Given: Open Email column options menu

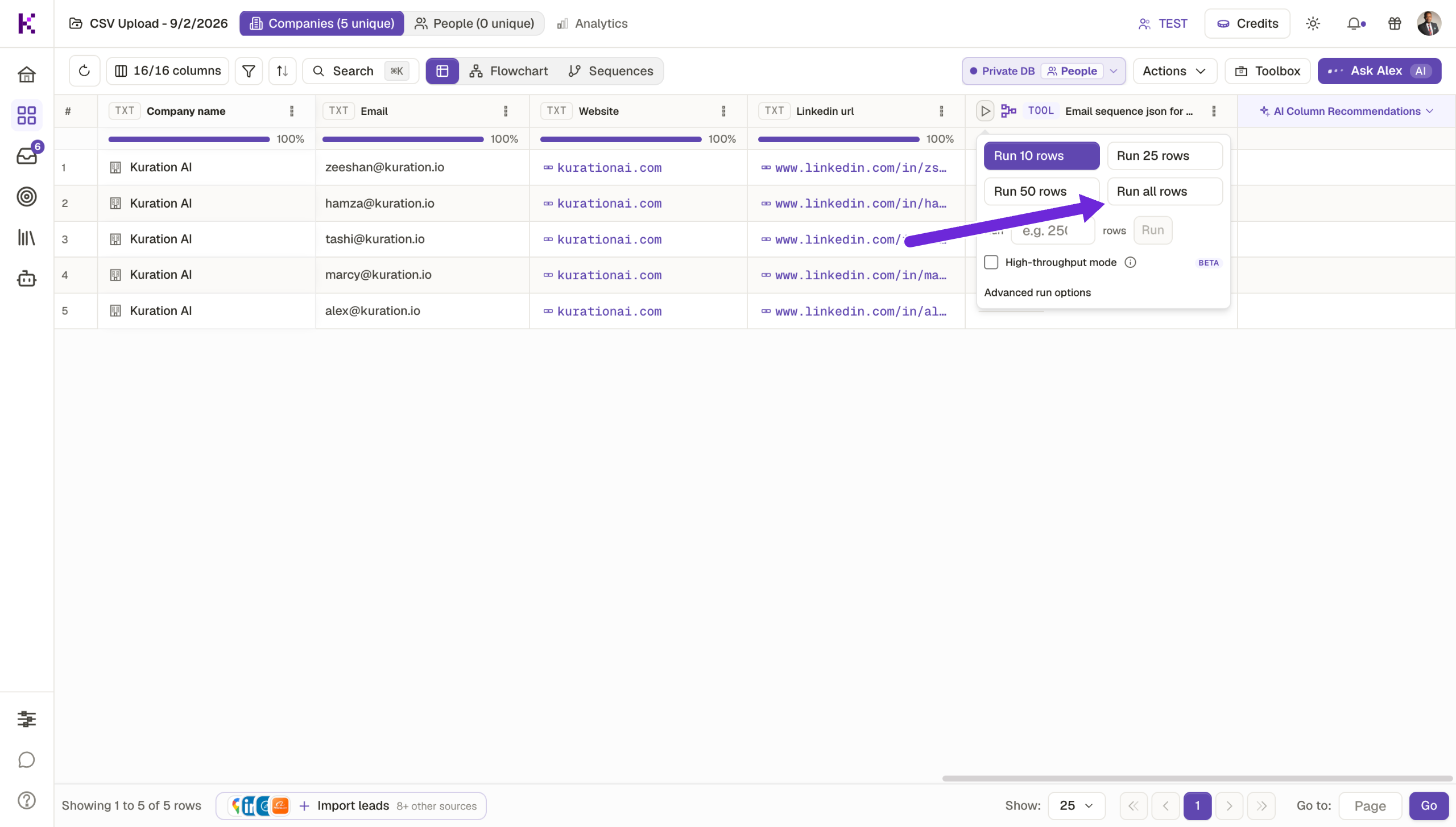Looking at the screenshot, I should pos(506,111).
